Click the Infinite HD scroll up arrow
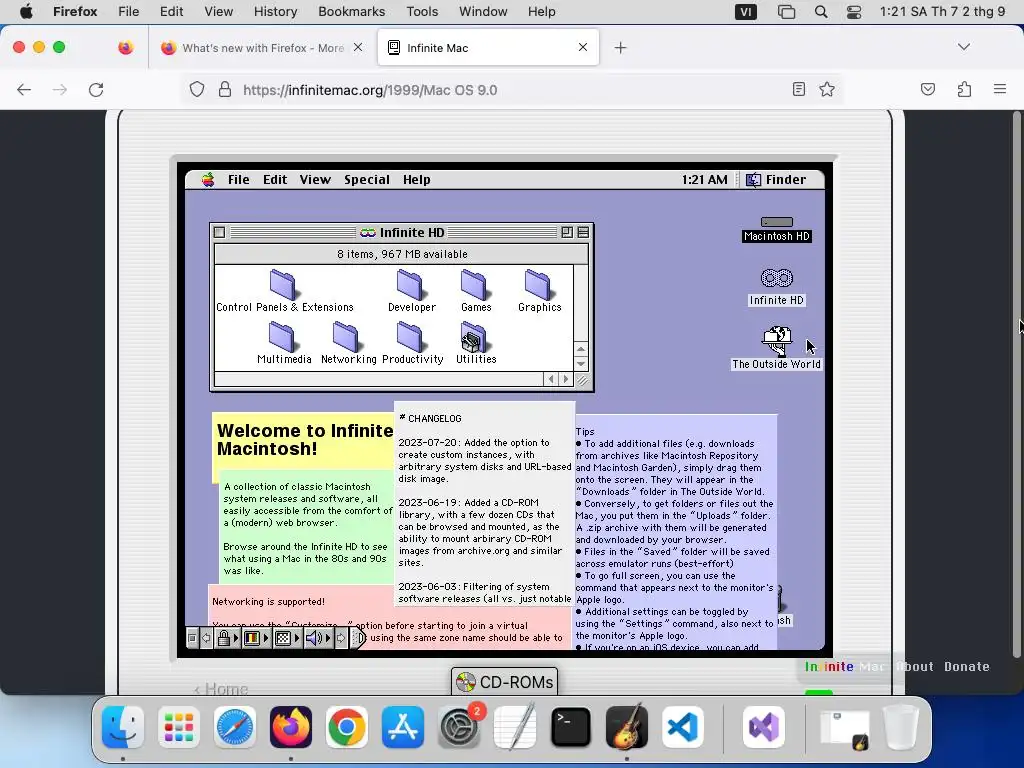The height and width of the screenshot is (768, 1024). [x=581, y=349]
